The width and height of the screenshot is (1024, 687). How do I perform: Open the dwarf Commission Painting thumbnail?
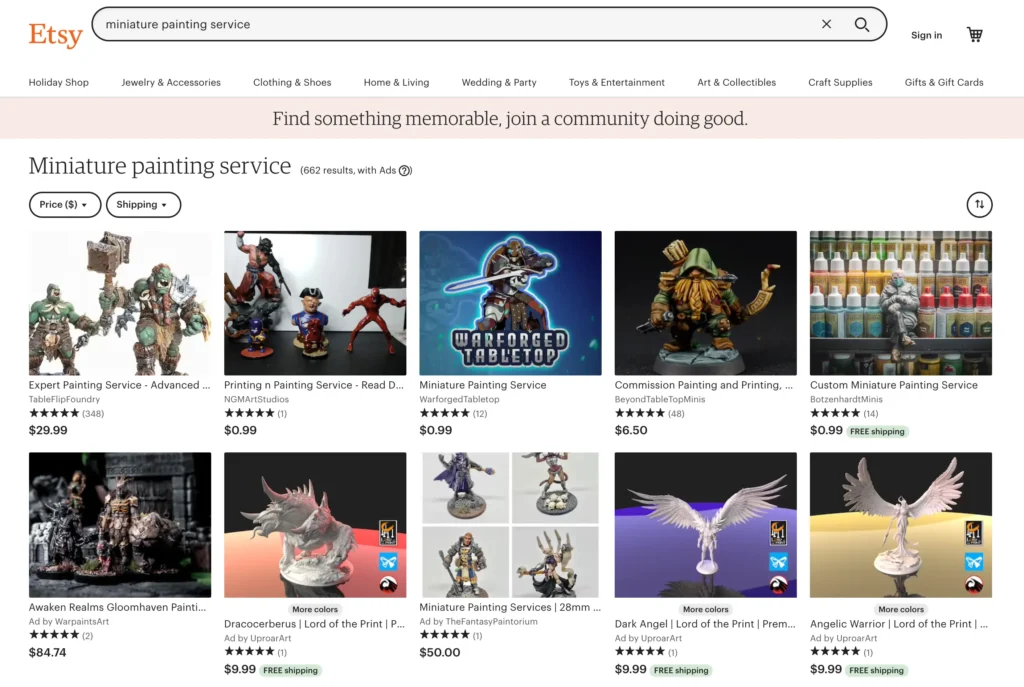pyautogui.click(x=705, y=303)
